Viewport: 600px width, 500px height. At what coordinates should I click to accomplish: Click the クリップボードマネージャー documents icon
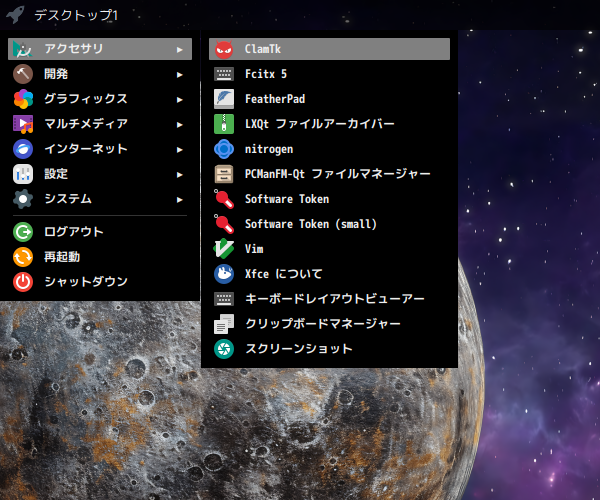[224, 324]
